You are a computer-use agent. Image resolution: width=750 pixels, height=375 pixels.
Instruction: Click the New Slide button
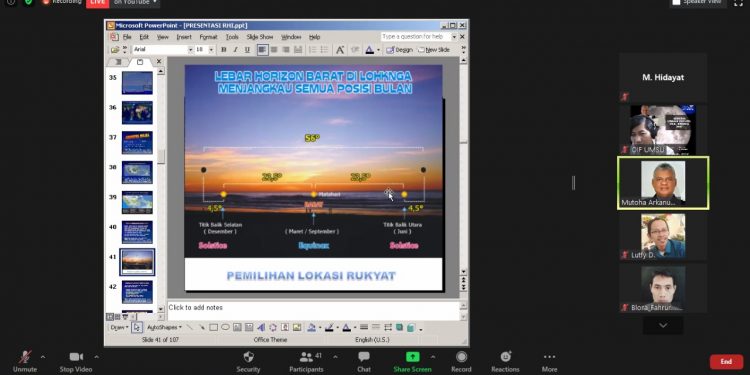coord(434,50)
